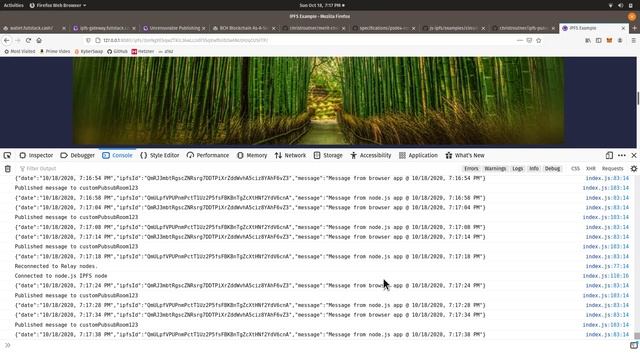
Task: Select 'Reconnected to Relay nodes.' log line
Action: click(x=56, y=266)
